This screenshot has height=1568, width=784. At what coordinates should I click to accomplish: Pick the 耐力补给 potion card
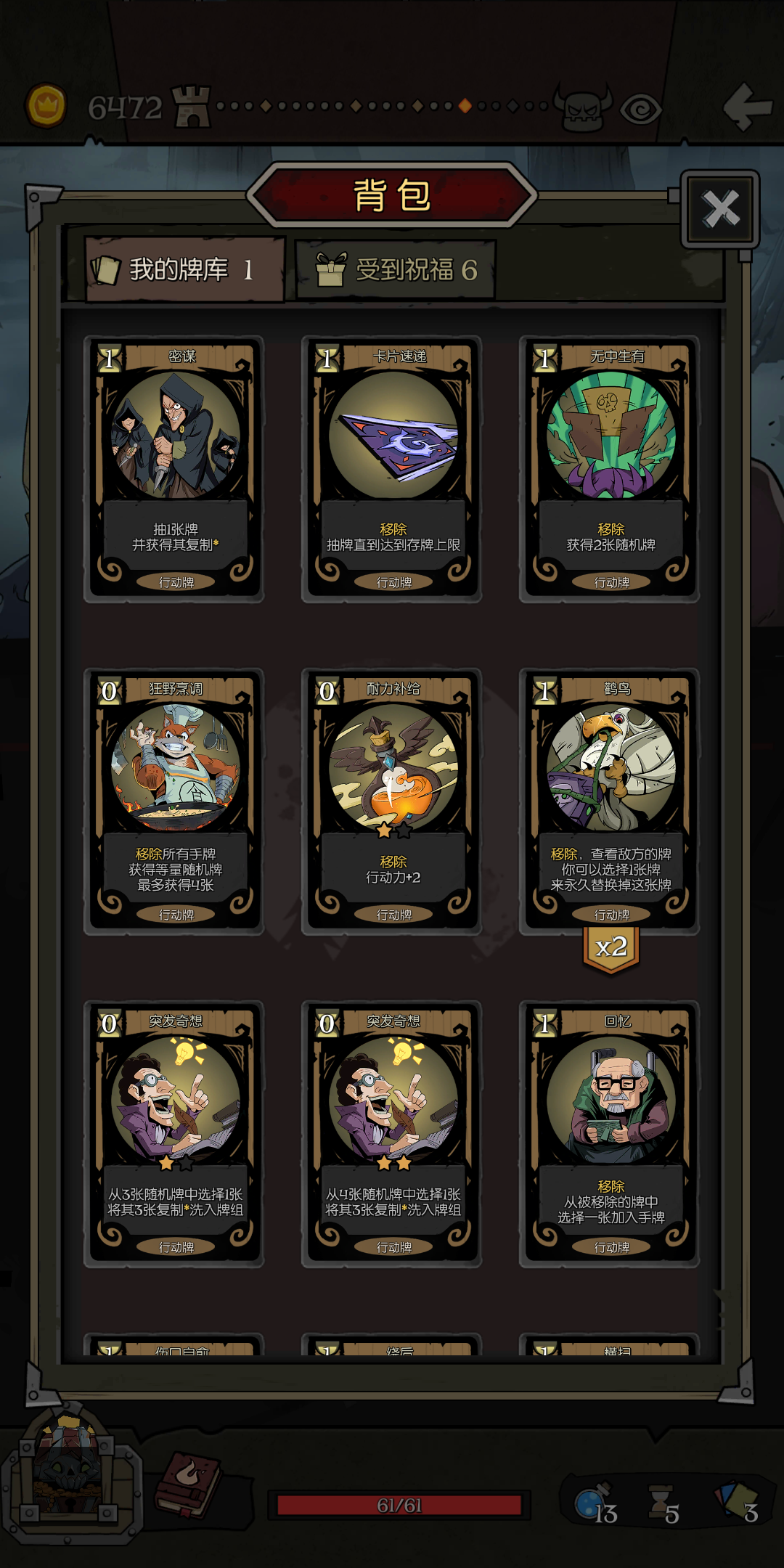[x=392, y=801]
